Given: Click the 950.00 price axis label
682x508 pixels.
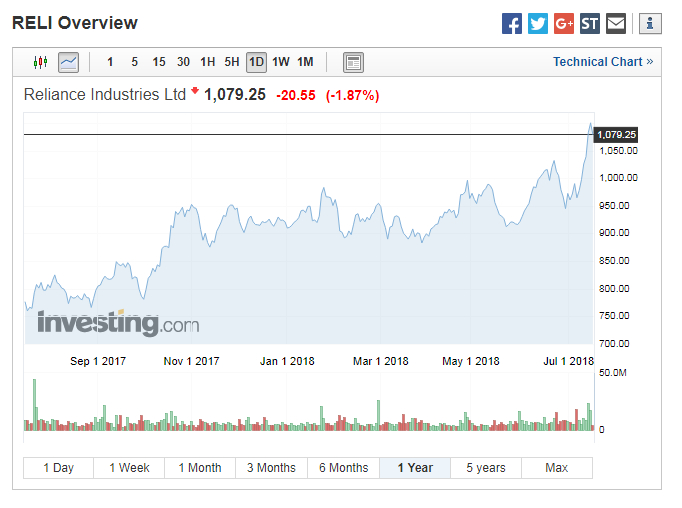Looking at the screenshot, I should point(614,206).
